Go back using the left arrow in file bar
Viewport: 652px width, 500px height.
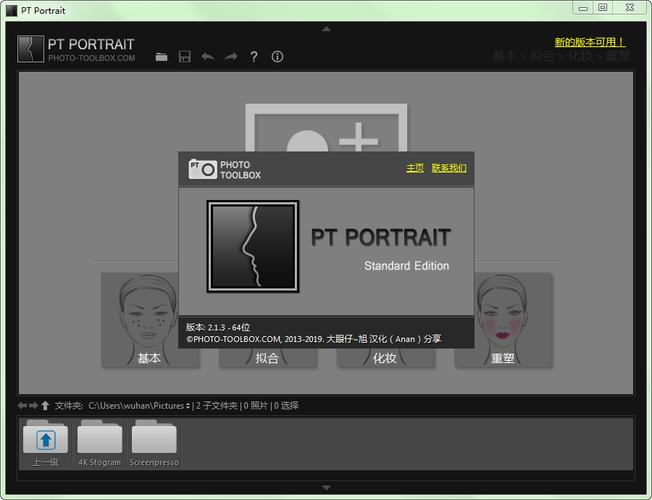(x=22, y=405)
